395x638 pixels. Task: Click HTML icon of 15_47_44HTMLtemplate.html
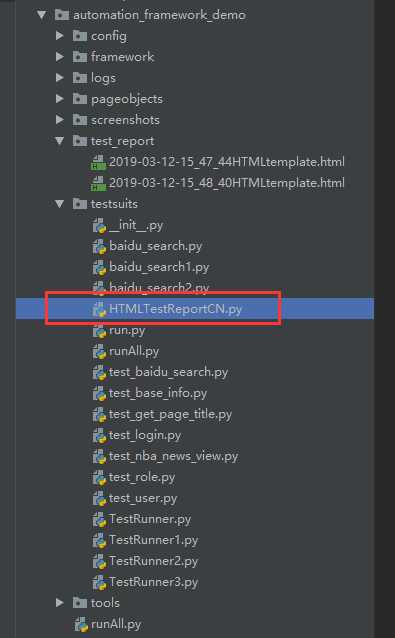tap(98, 162)
